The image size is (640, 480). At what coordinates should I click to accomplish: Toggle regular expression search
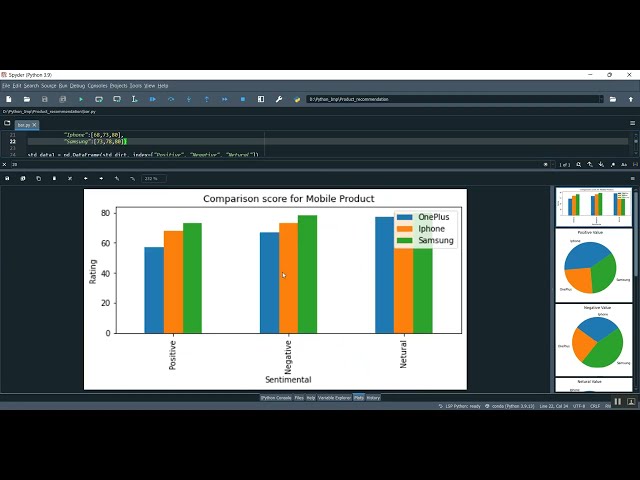pyautogui.click(x=613, y=164)
